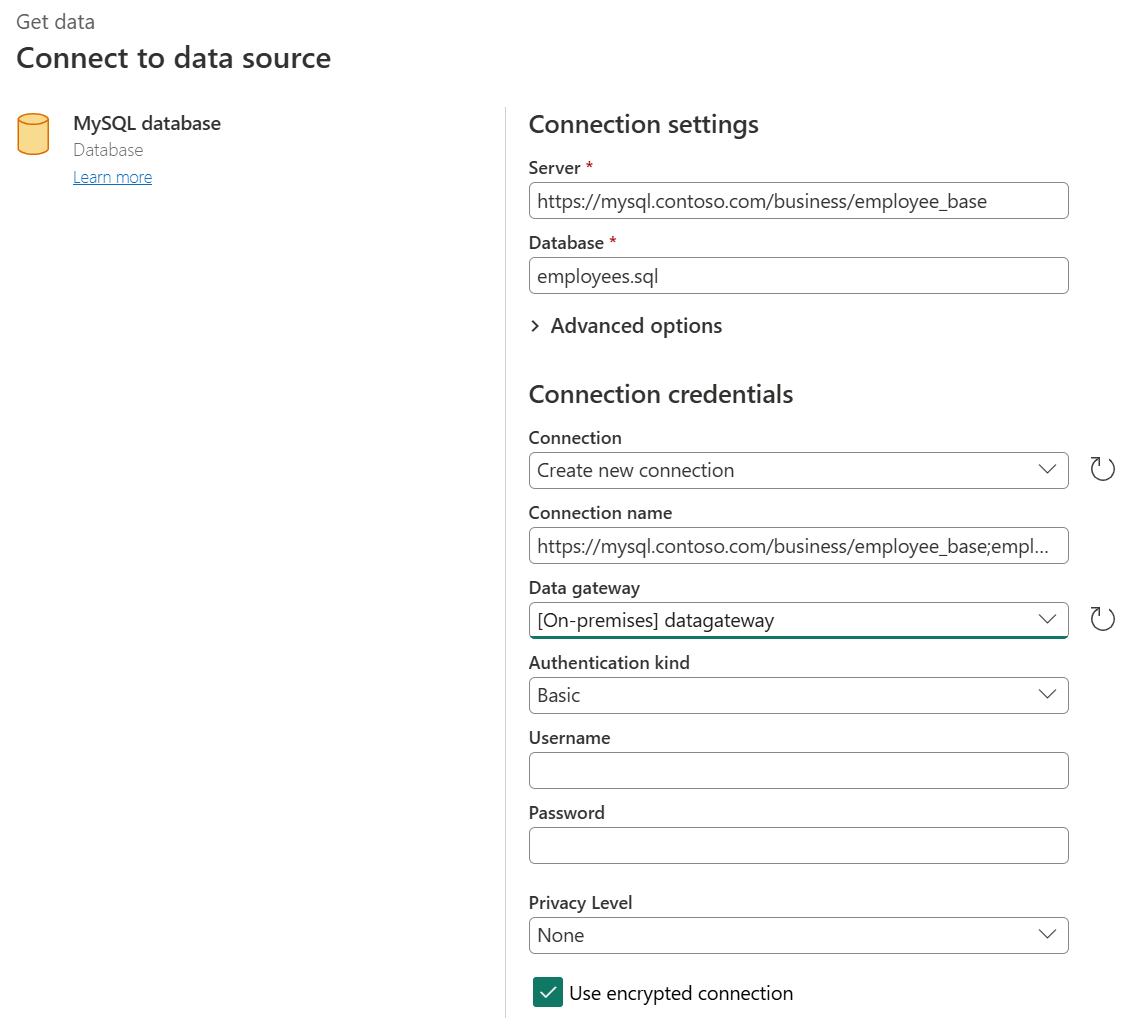Click the Privacy Level dropdown arrow

(1047, 935)
